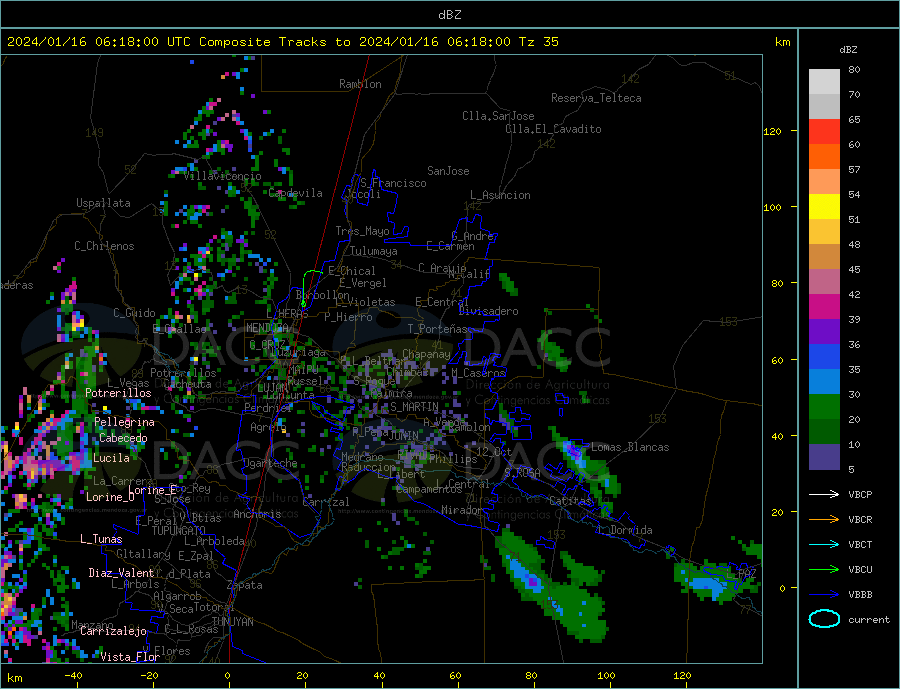This screenshot has width=900, height=689.
Task: Click the 'Zapata' label
Action: (x=245, y=586)
